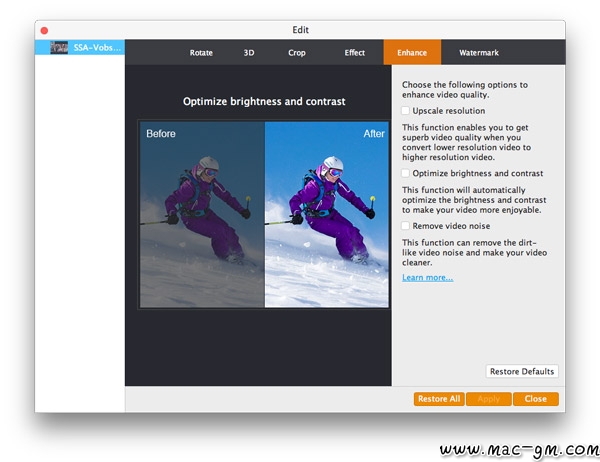
Task: Click the Apply button
Action: click(x=489, y=399)
